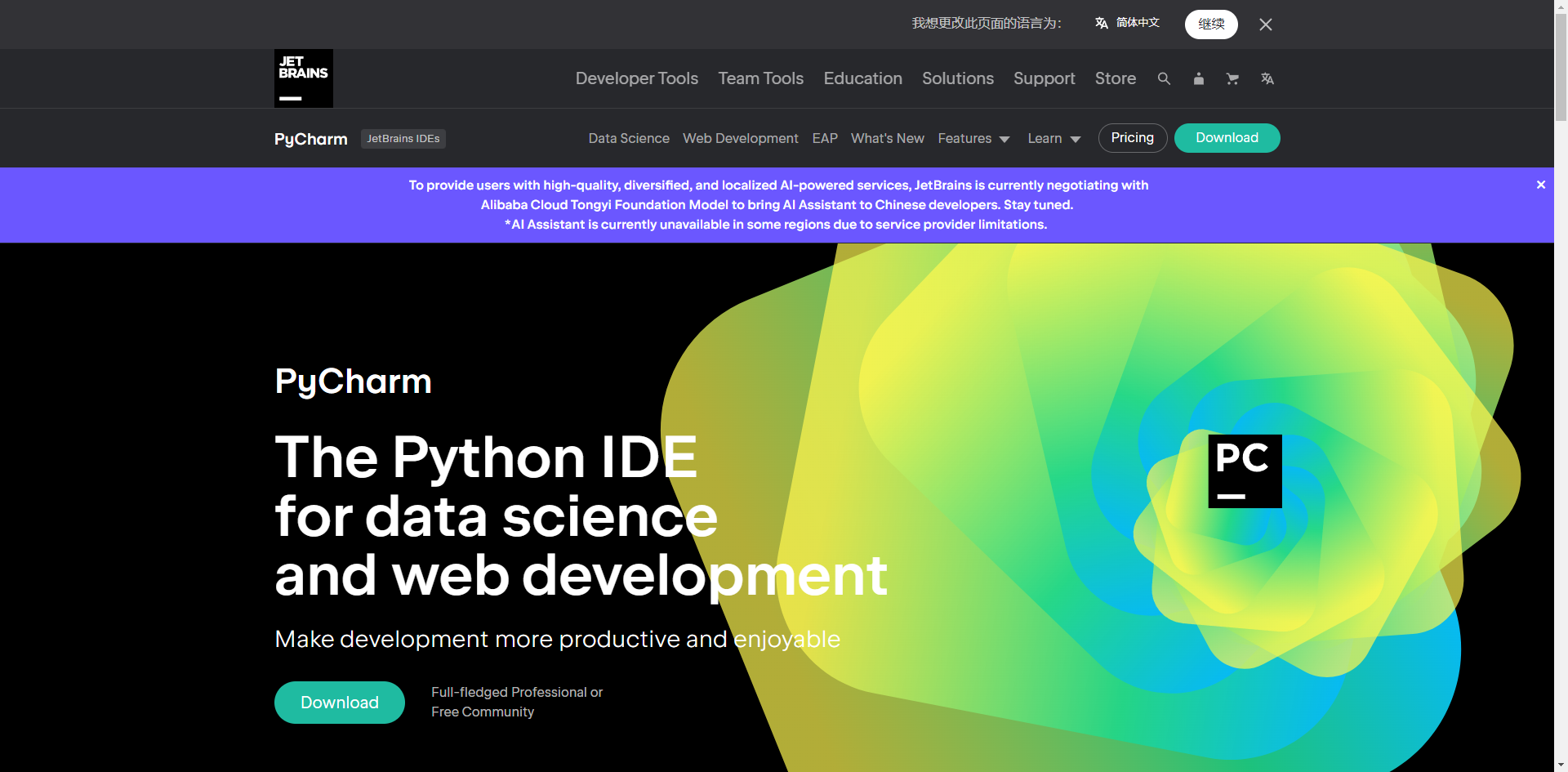Open the EAP link
The image size is (1568, 772).
825,138
